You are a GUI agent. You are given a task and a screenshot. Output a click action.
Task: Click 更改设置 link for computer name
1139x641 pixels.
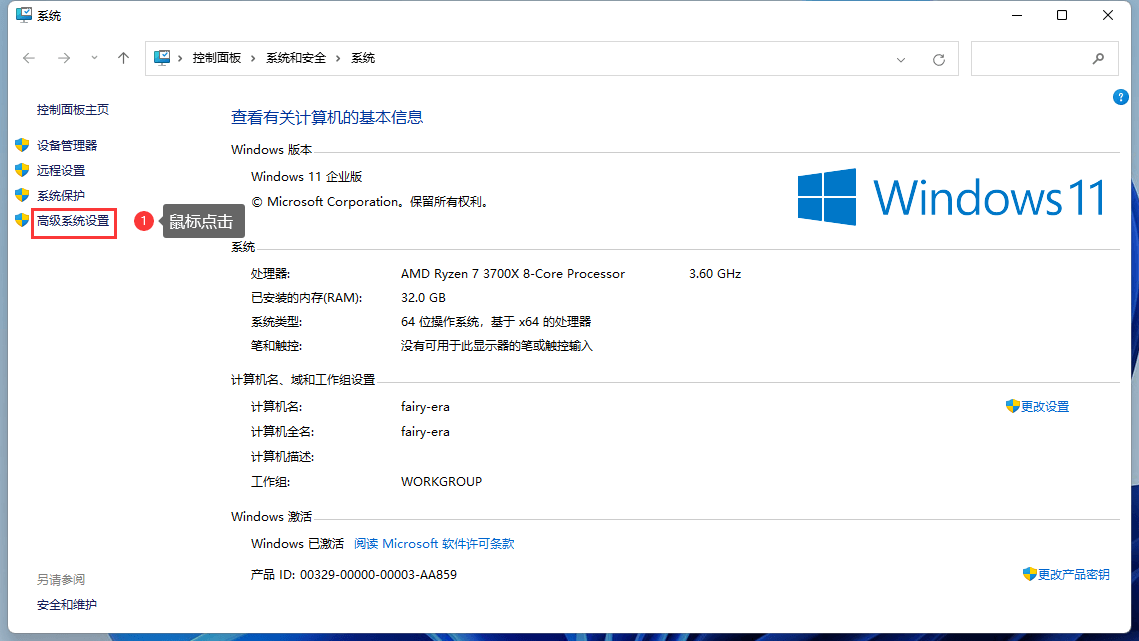[x=1045, y=407]
